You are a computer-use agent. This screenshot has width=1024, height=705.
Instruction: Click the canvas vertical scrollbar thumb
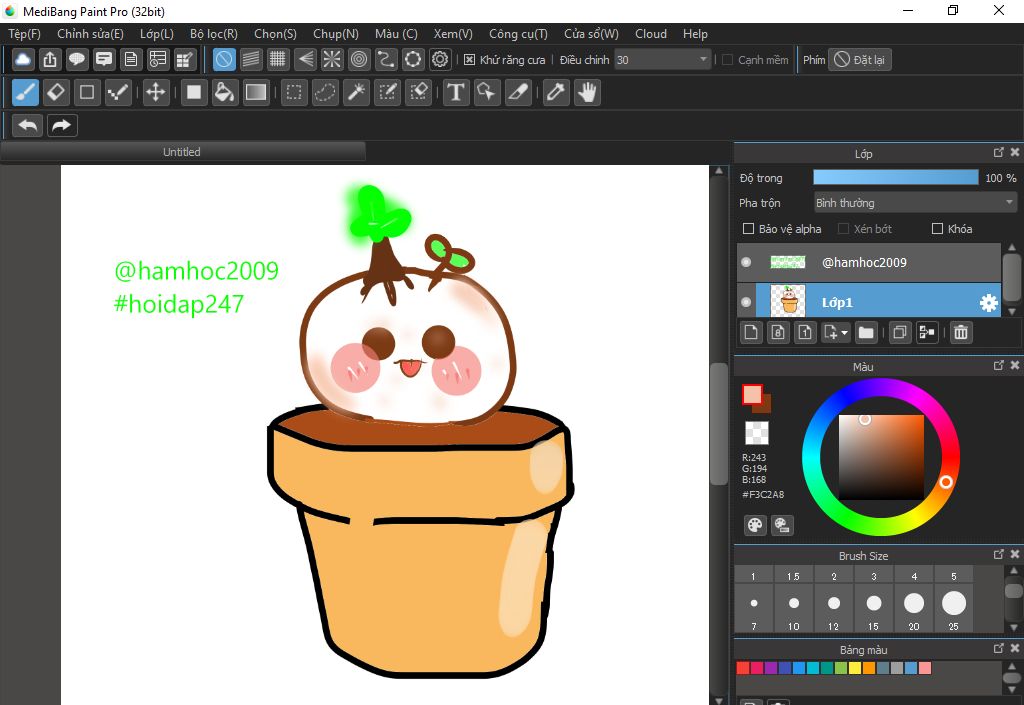click(x=718, y=423)
